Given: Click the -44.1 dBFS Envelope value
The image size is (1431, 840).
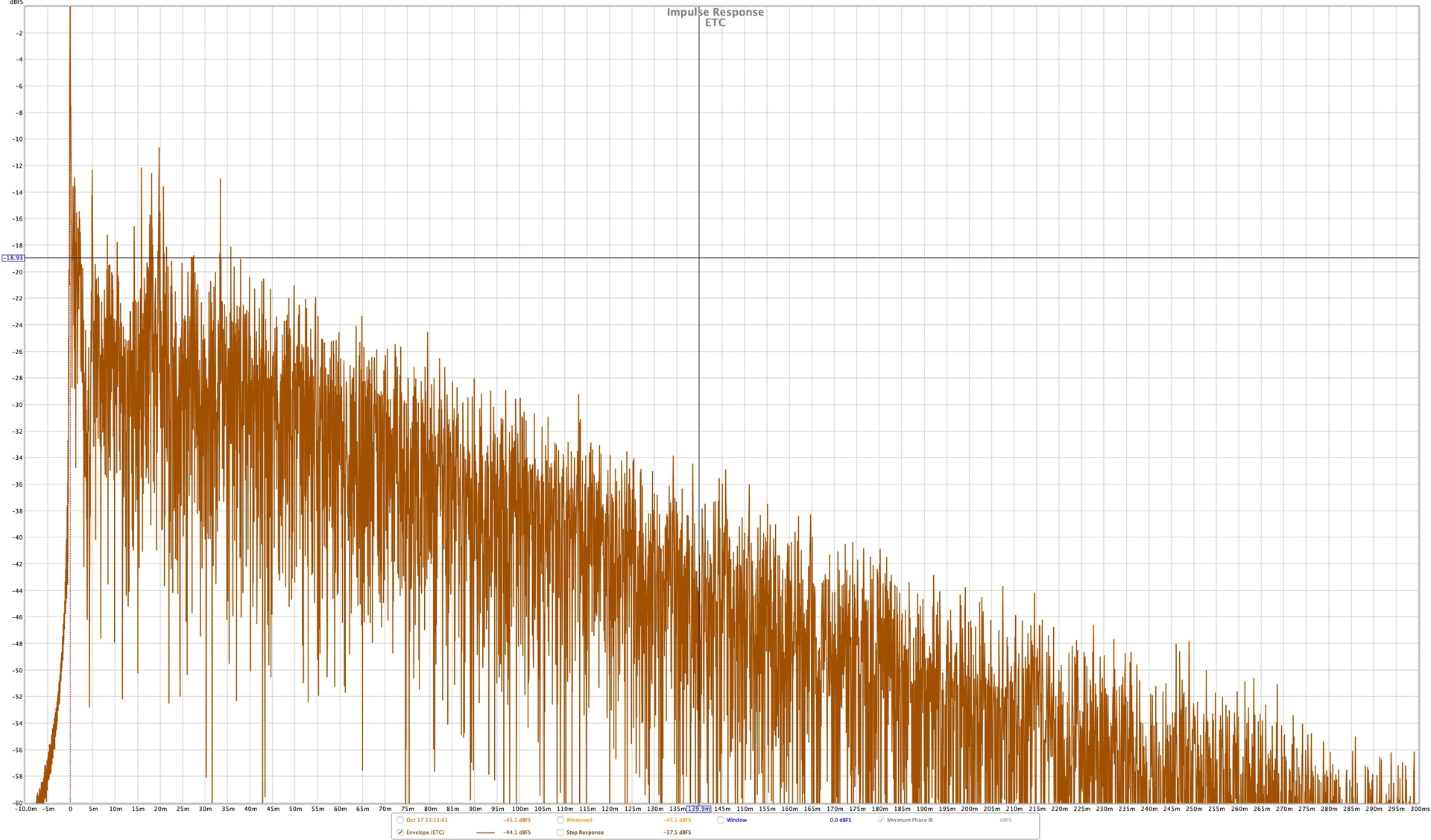Looking at the screenshot, I should point(517,833).
